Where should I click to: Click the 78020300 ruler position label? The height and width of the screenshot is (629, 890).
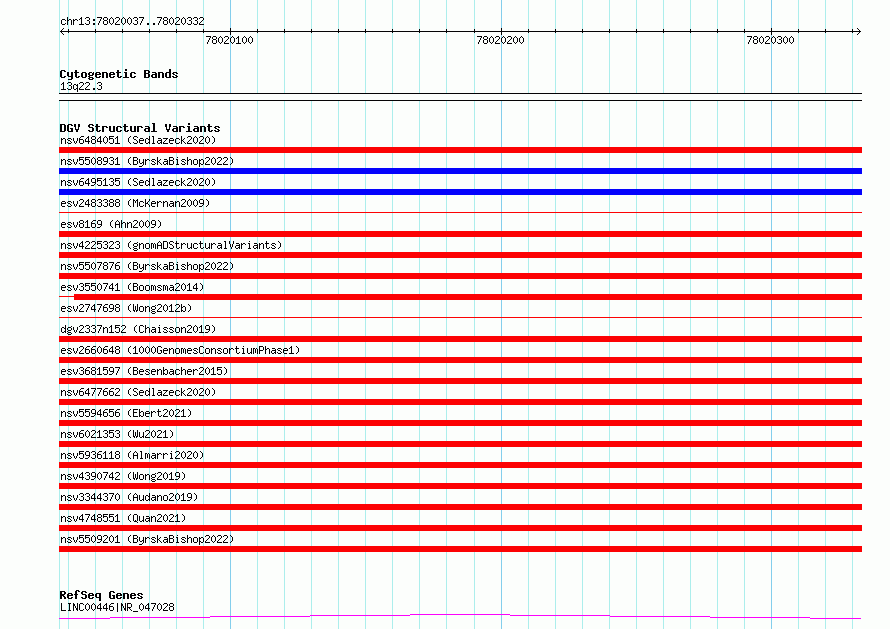pos(770,40)
